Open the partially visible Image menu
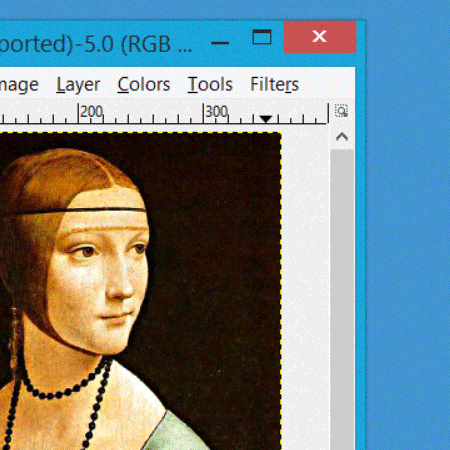450x450 pixels. (19, 85)
